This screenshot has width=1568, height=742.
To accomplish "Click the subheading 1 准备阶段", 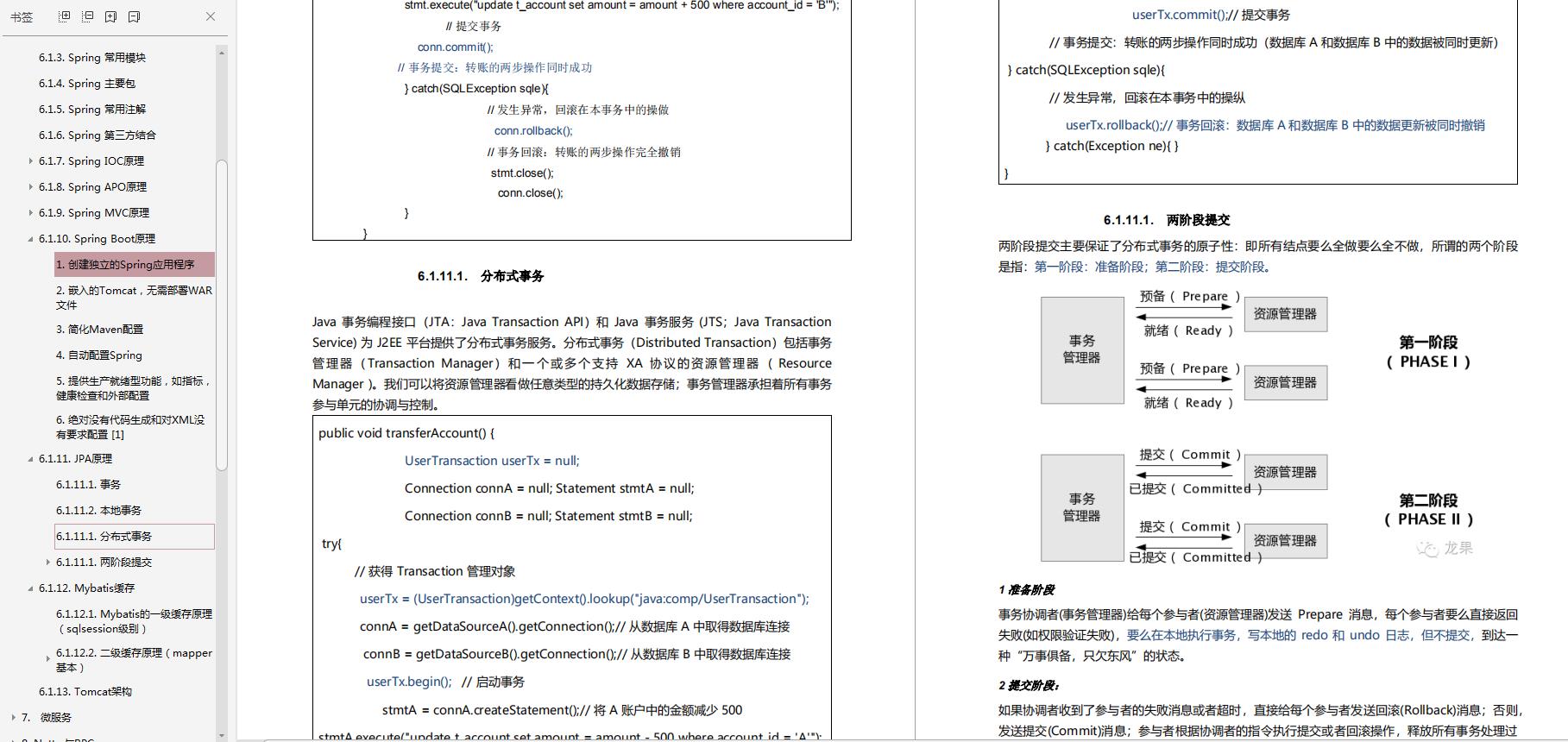I will 1026,590.
